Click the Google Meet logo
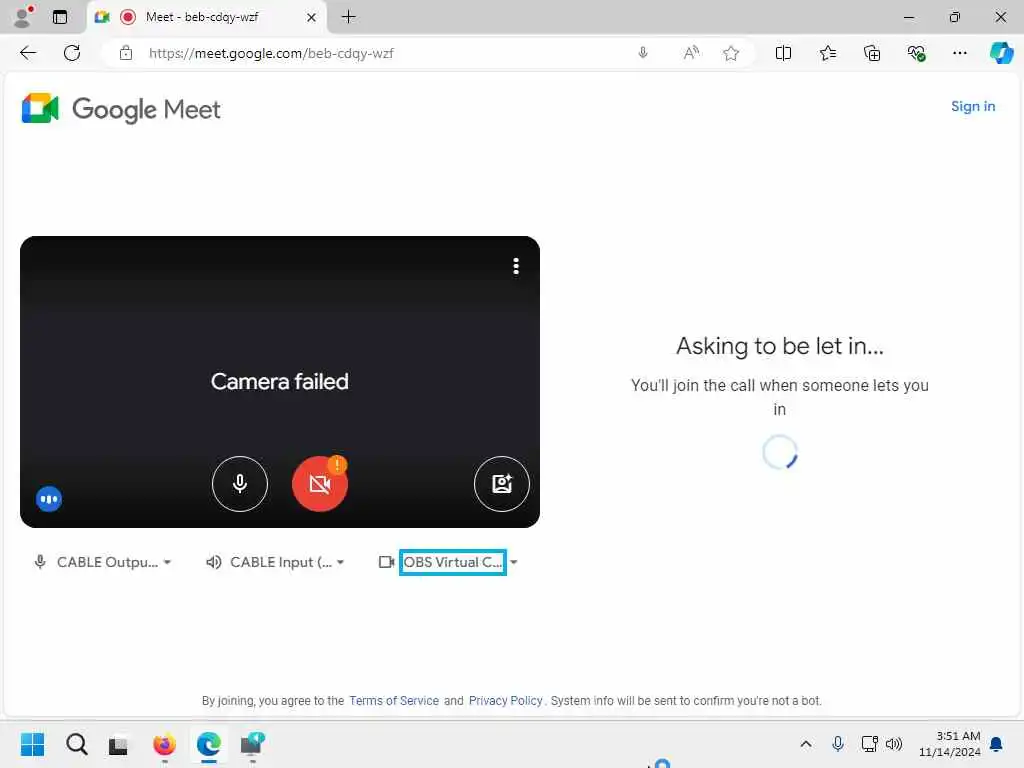The image size is (1024, 768). [x=121, y=109]
